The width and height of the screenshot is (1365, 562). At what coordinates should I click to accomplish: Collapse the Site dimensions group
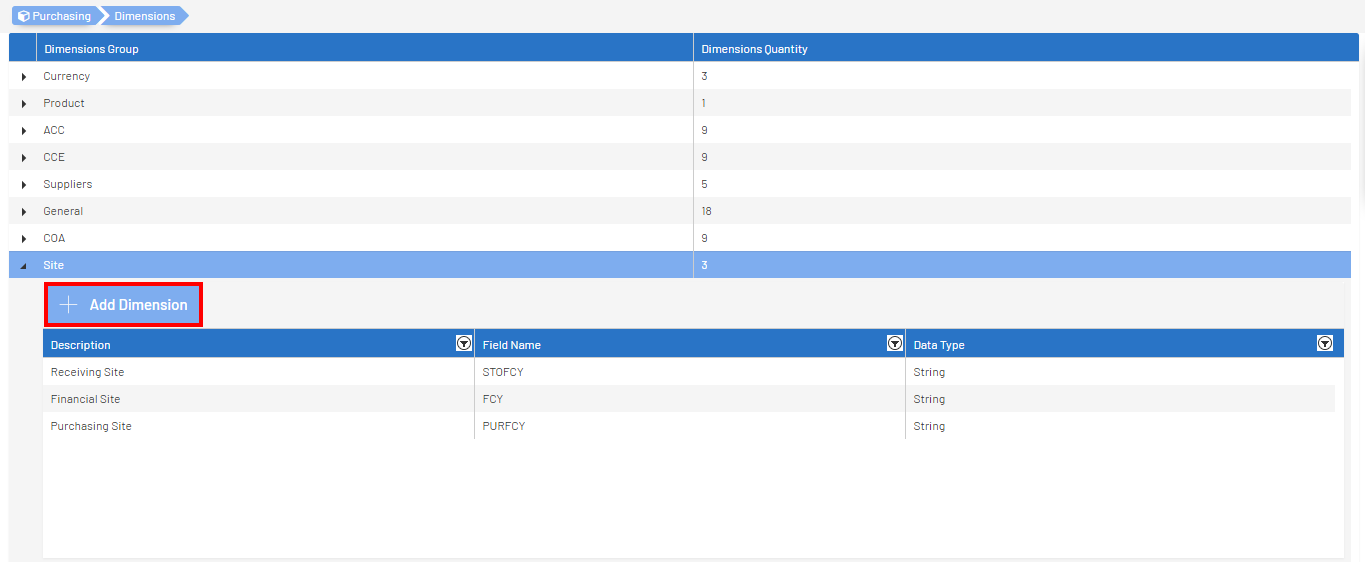(x=23, y=266)
